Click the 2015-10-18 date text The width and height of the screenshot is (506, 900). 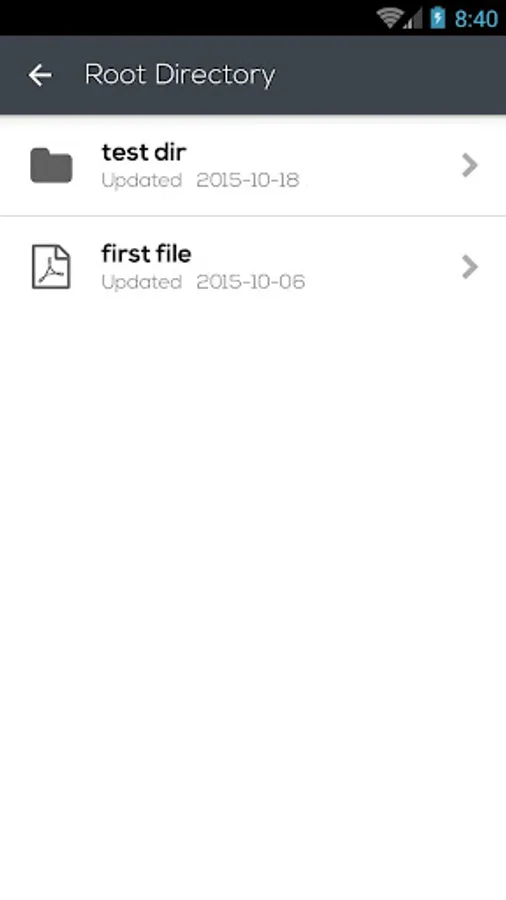pyautogui.click(x=248, y=180)
